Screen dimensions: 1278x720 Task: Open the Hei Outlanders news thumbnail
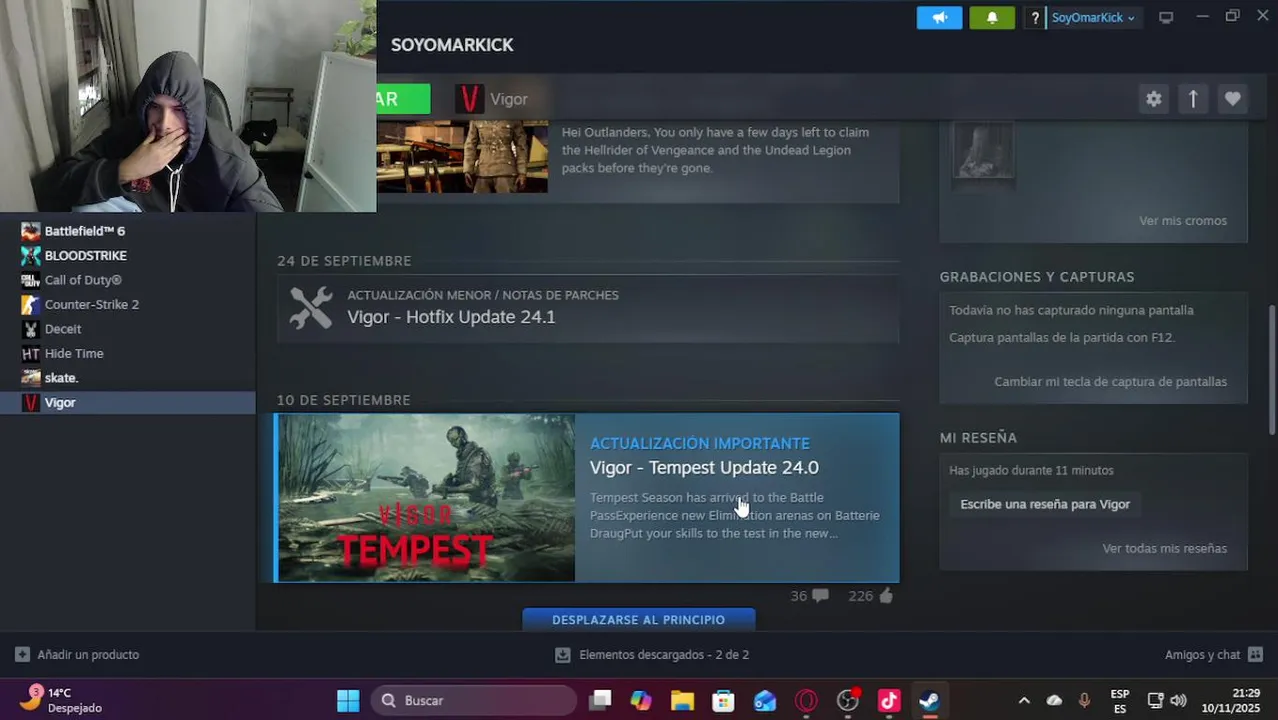(462, 157)
